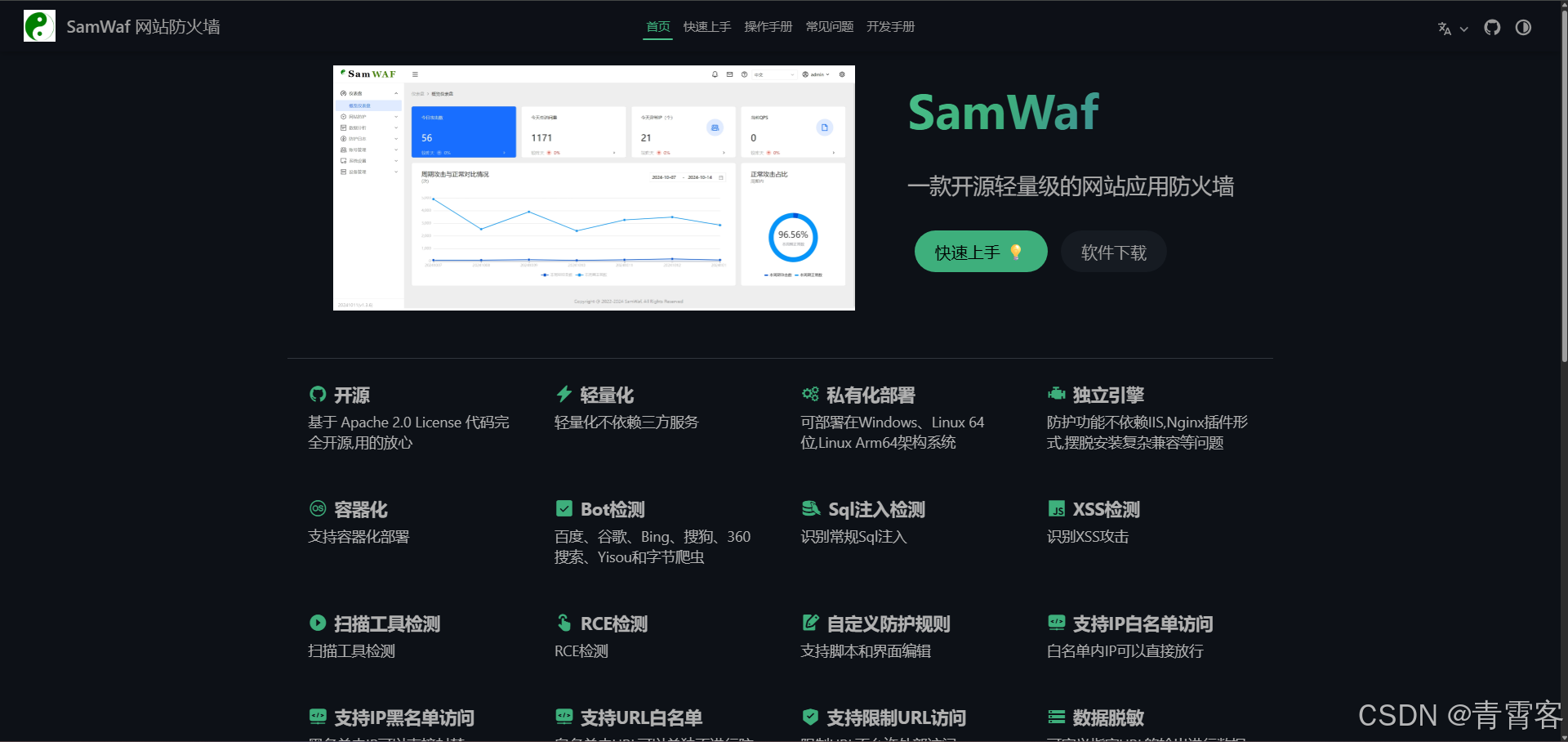Open 快速上手 in the top navigation

(x=707, y=27)
